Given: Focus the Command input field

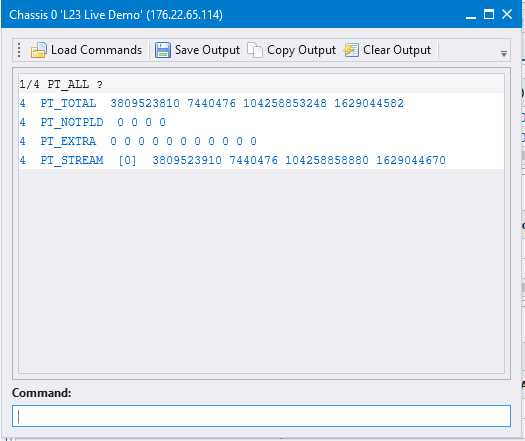Looking at the screenshot, I should (261, 416).
